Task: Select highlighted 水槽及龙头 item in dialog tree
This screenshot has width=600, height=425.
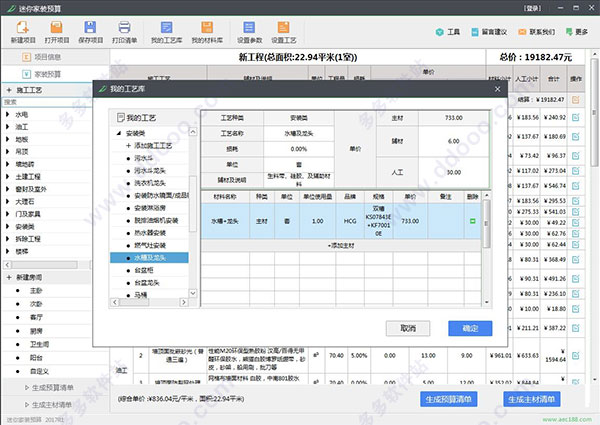Action: click(x=149, y=258)
